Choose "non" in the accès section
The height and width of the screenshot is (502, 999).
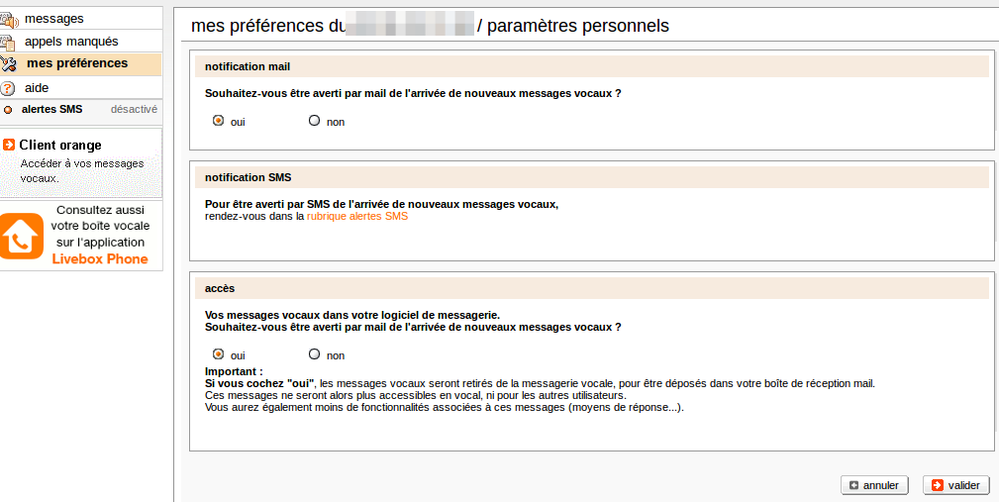click(x=314, y=354)
